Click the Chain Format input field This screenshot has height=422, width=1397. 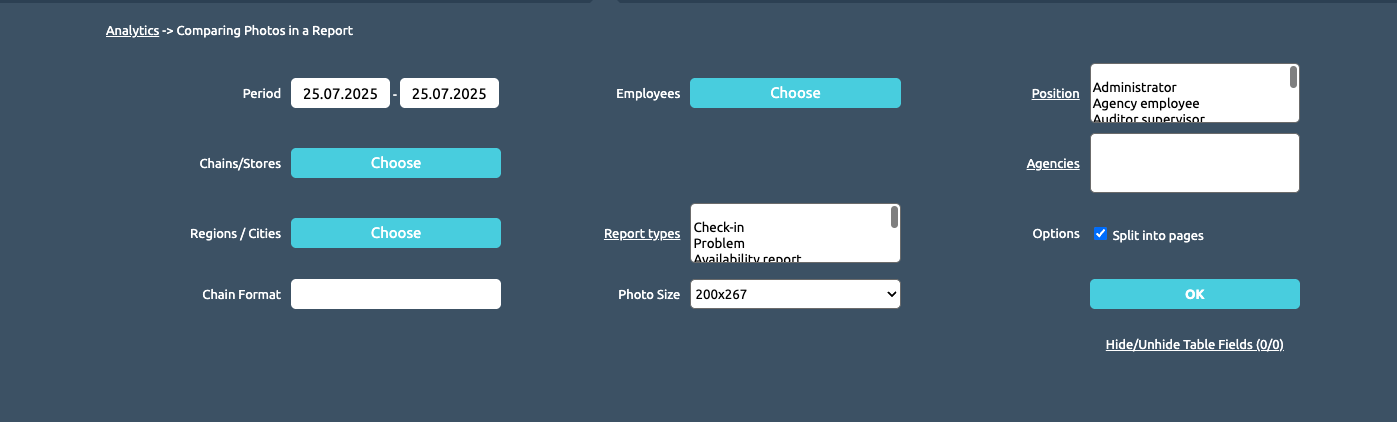(396, 294)
